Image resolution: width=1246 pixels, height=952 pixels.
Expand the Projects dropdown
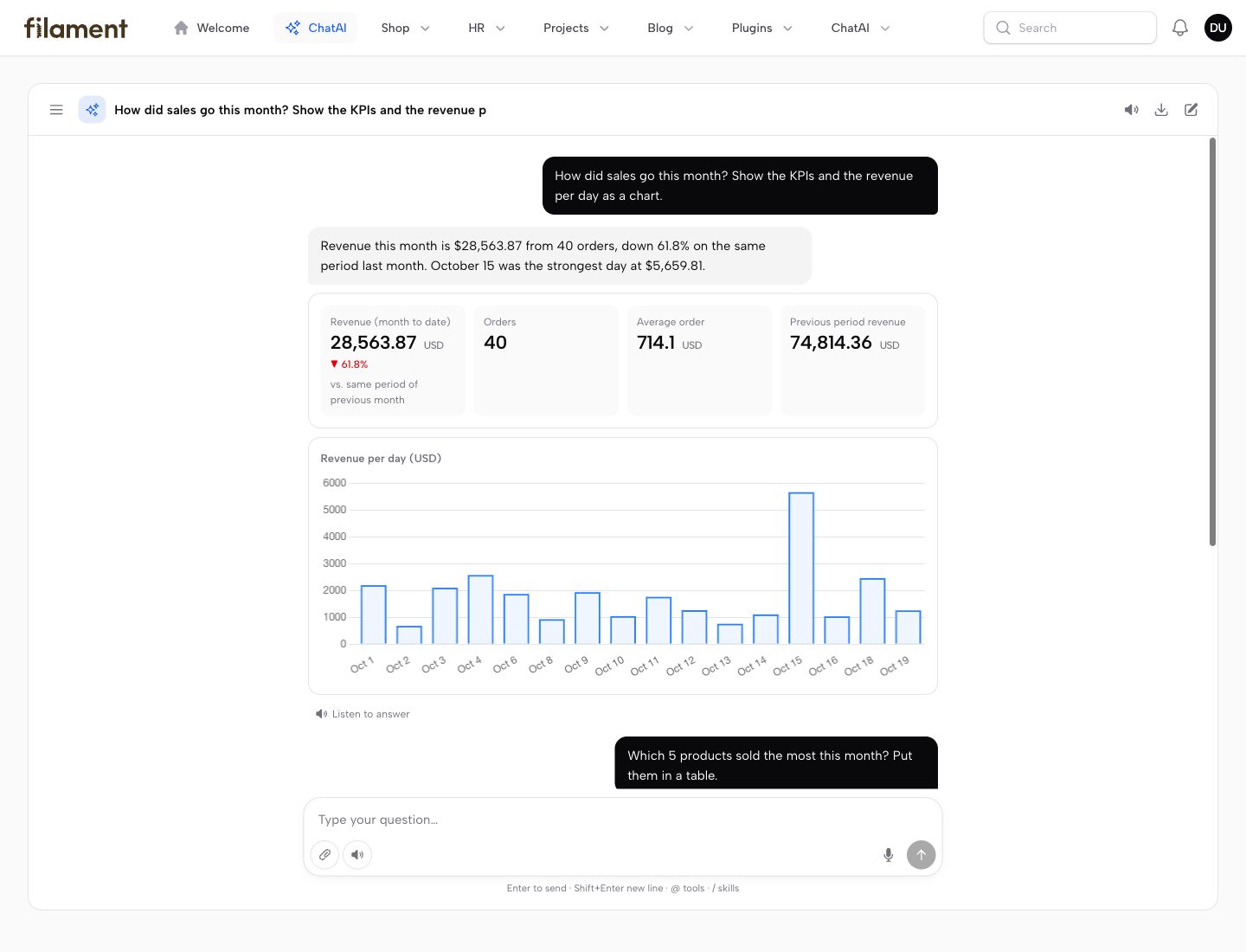coord(576,28)
